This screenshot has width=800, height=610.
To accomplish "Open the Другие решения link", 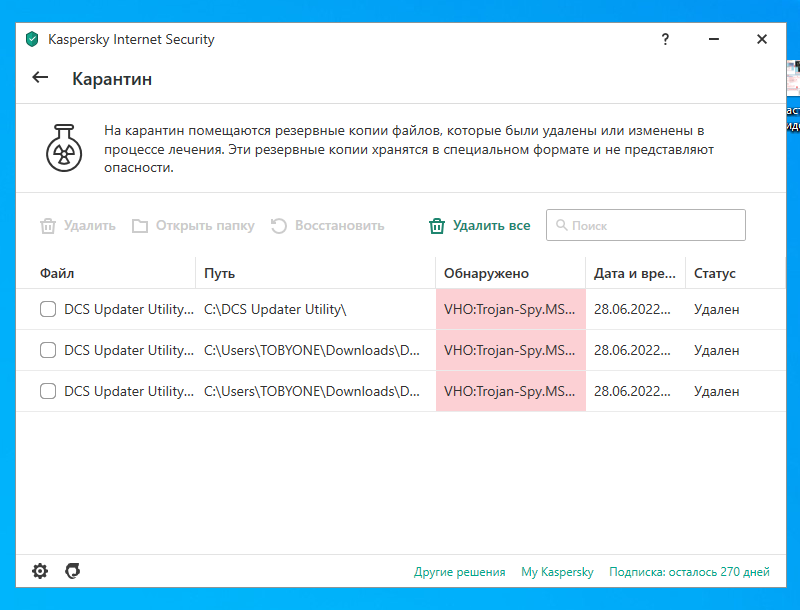I will pyautogui.click(x=459, y=572).
